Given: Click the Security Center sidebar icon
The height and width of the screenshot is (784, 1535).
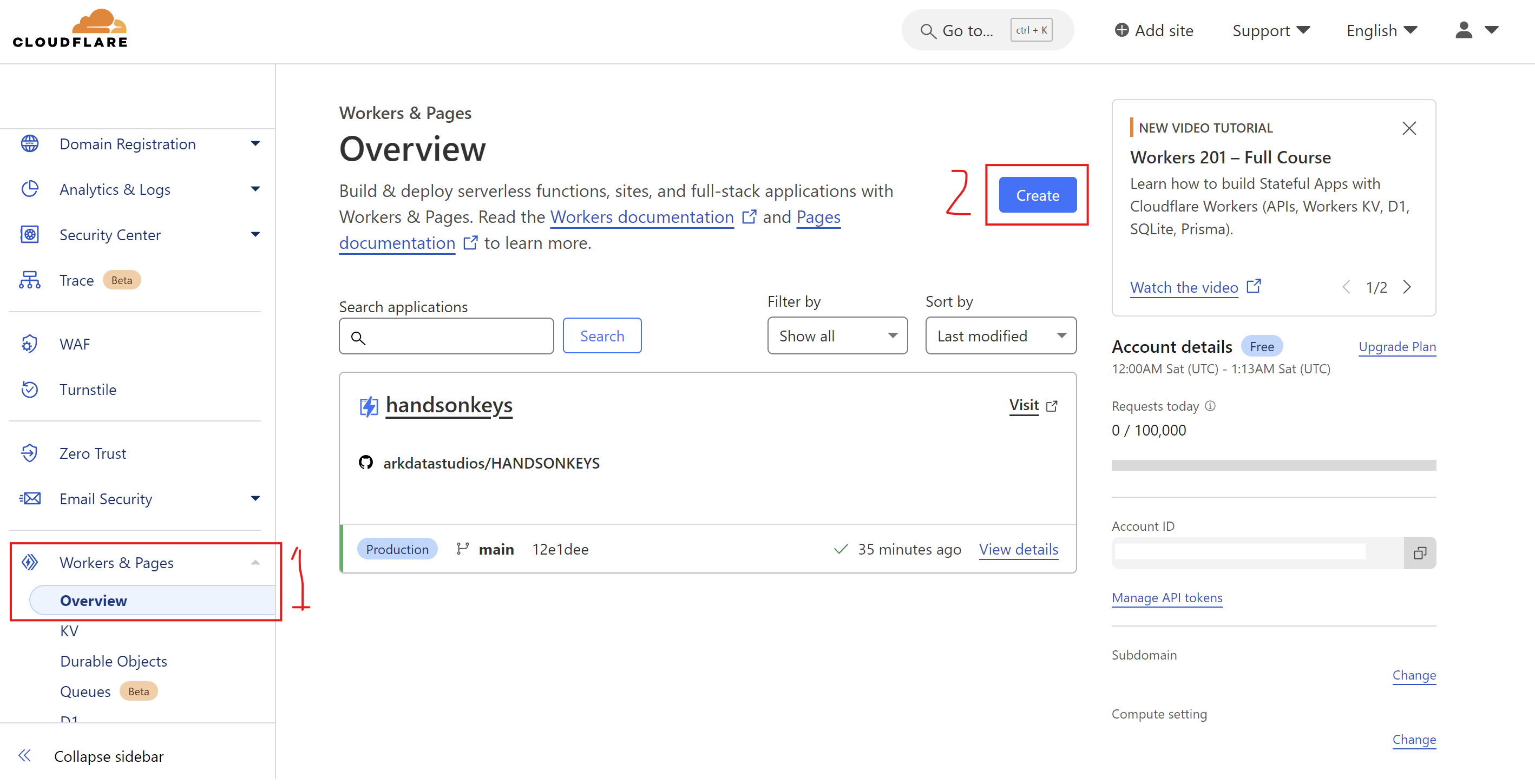Looking at the screenshot, I should 29,235.
